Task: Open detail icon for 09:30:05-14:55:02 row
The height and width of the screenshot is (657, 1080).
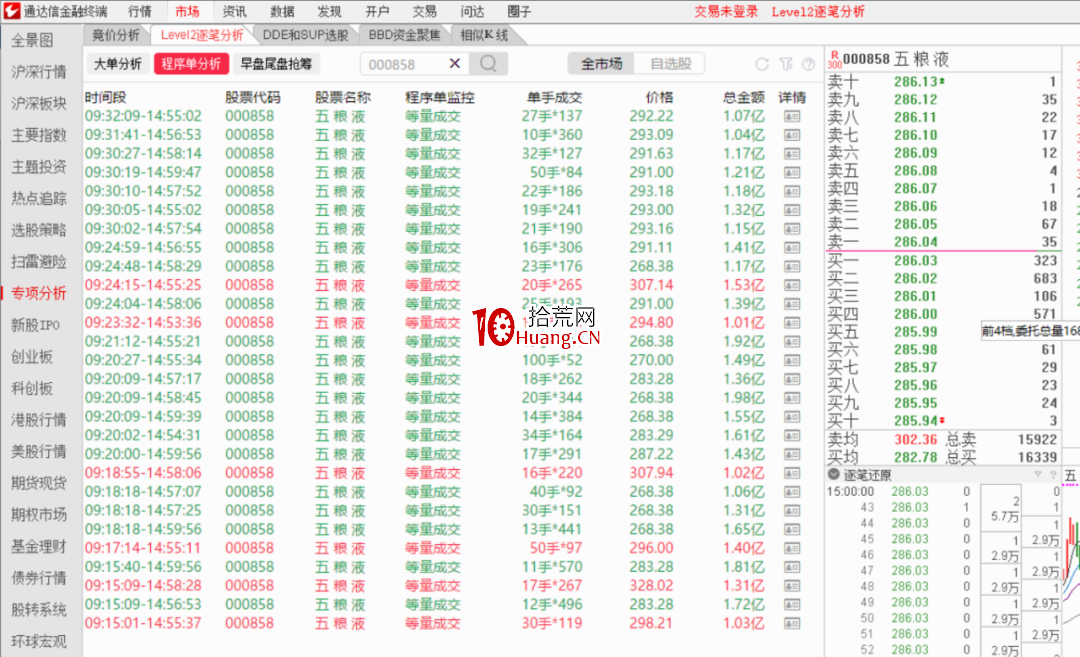Action: point(792,210)
